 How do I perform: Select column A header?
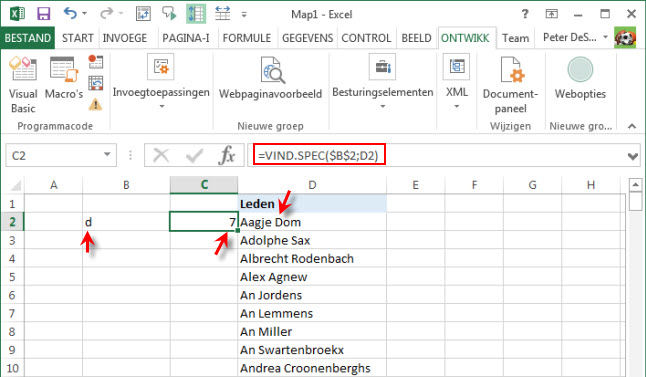pos(54,185)
